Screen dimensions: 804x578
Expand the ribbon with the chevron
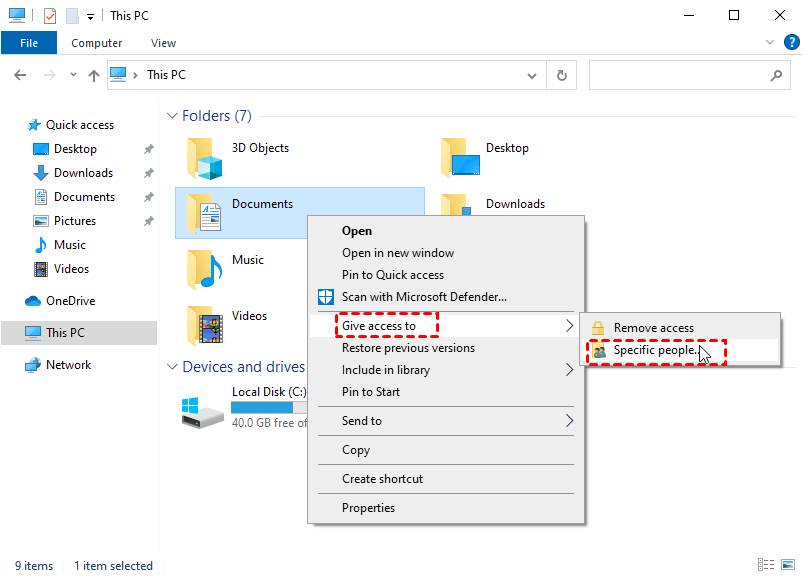(768, 43)
